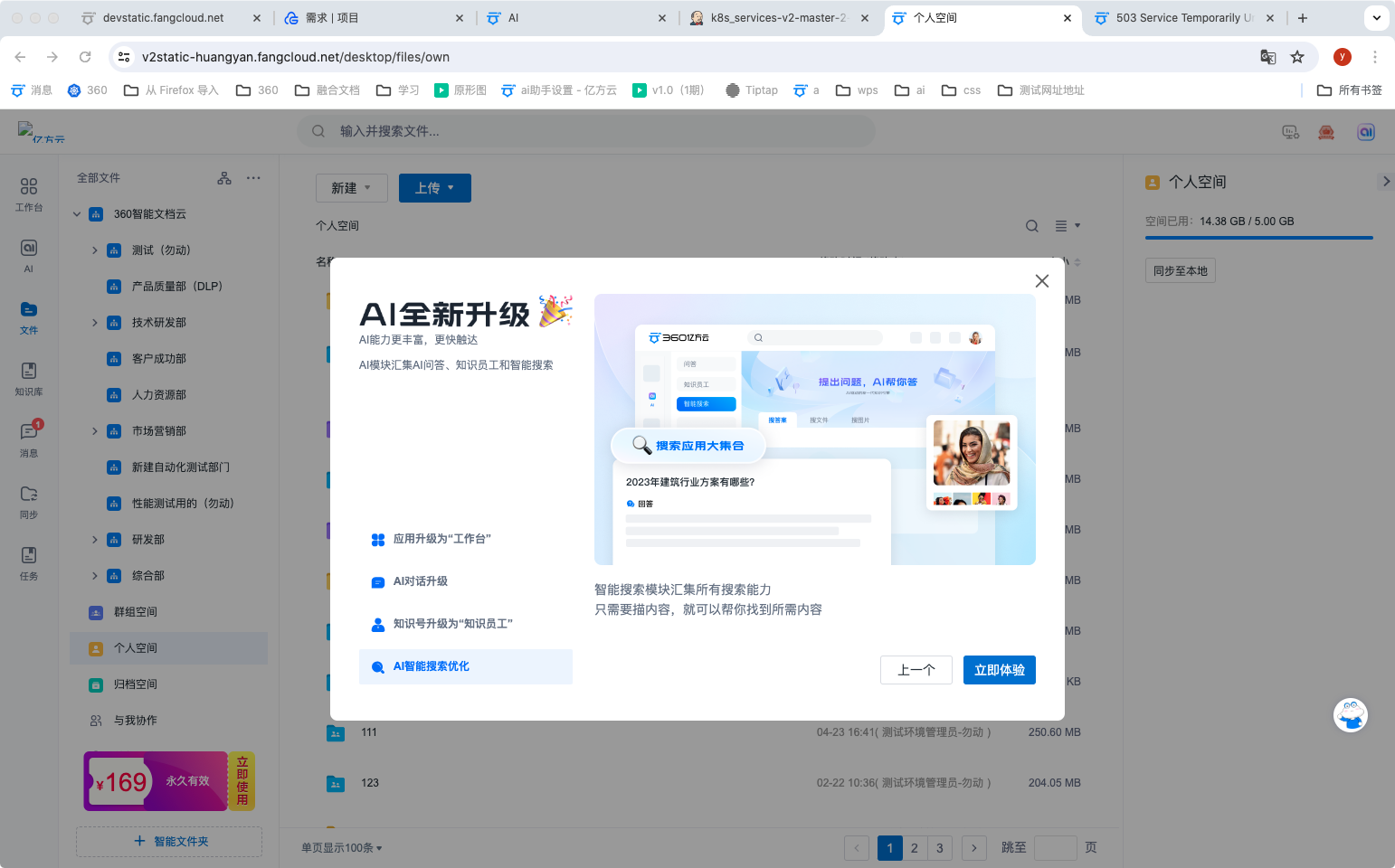Click the screen/device icon in header

click(x=1291, y=132)
